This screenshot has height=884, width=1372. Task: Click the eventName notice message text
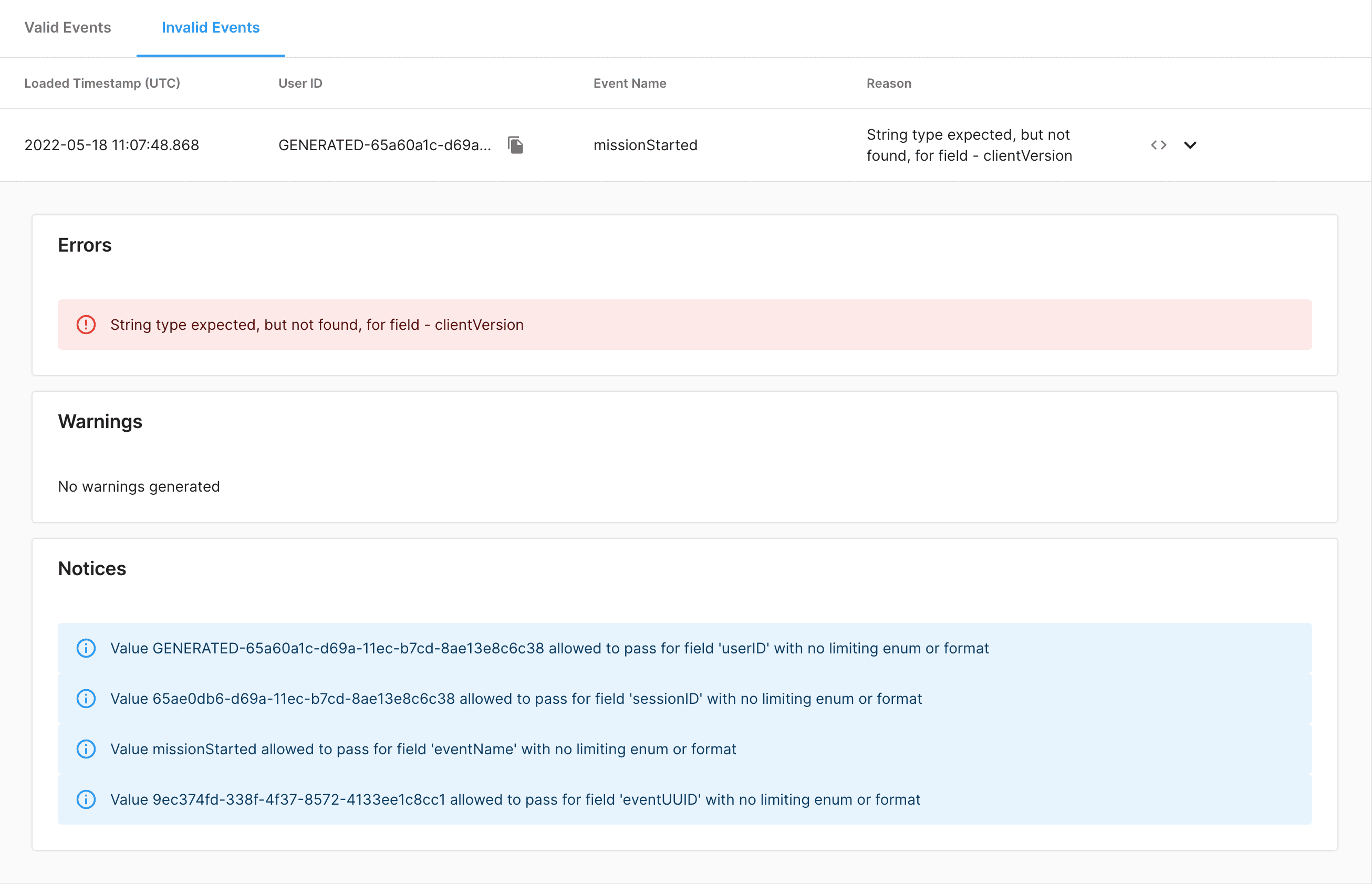423,750
